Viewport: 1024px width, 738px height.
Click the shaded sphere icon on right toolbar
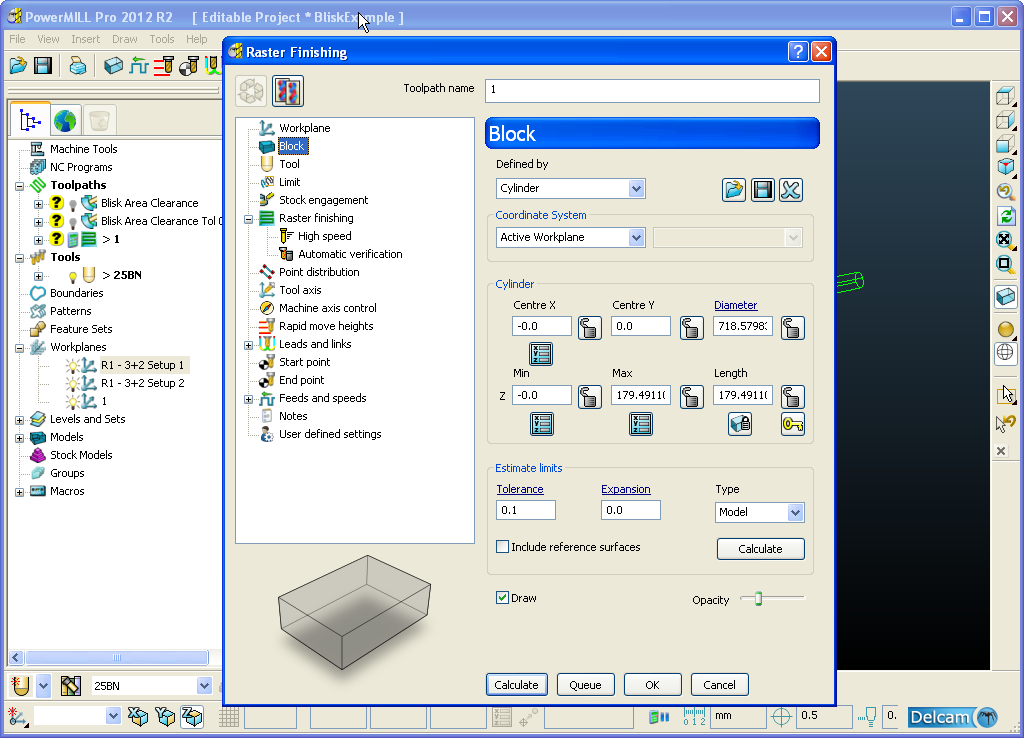[1006, 329]
